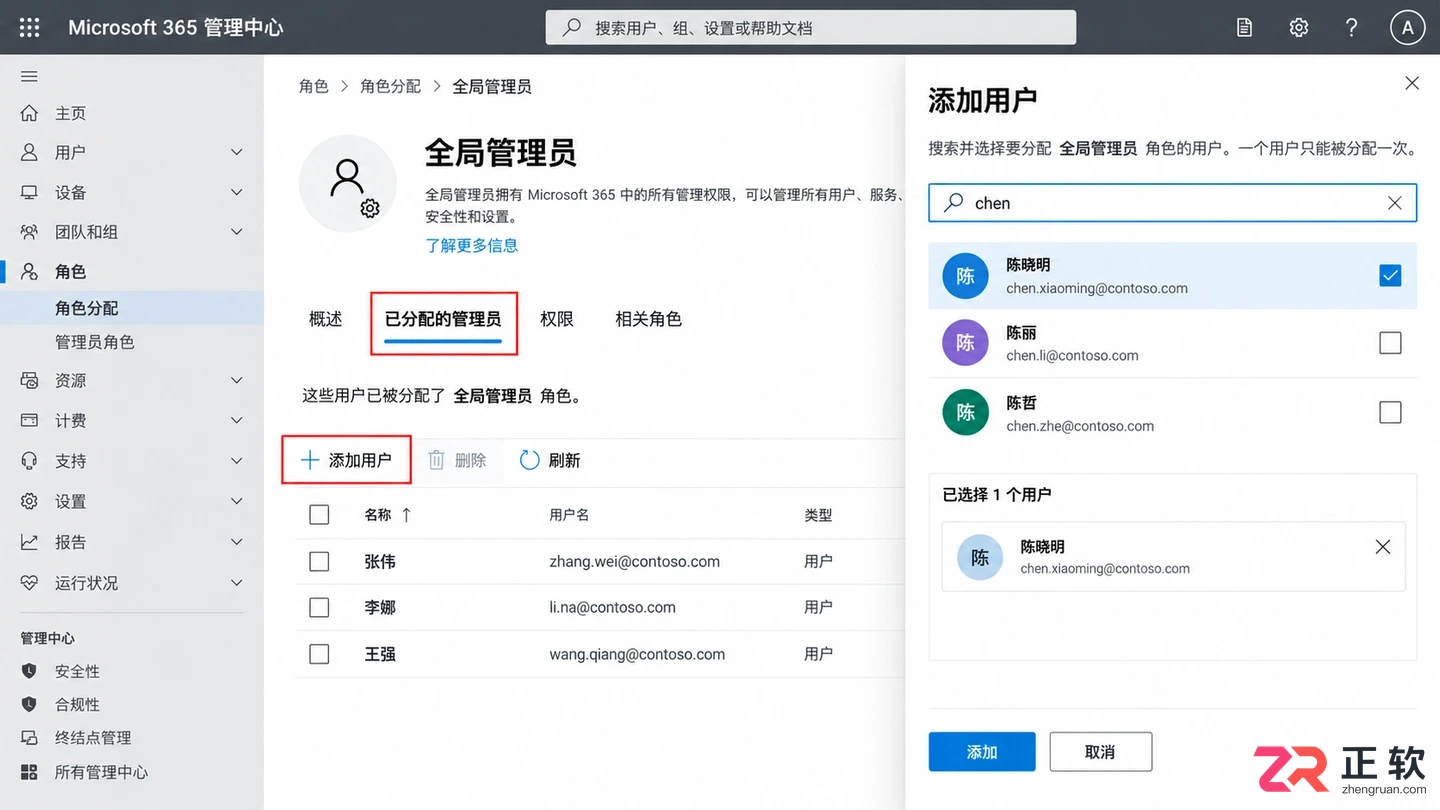
Task: Open the account avatar A
Action: coord(1408,28)
